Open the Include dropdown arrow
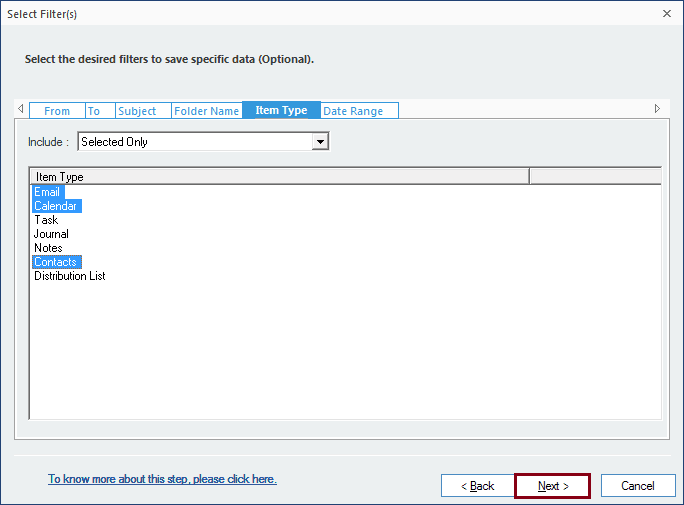The height and width of the screenshot is (505, 684). (x=320, y=142)
